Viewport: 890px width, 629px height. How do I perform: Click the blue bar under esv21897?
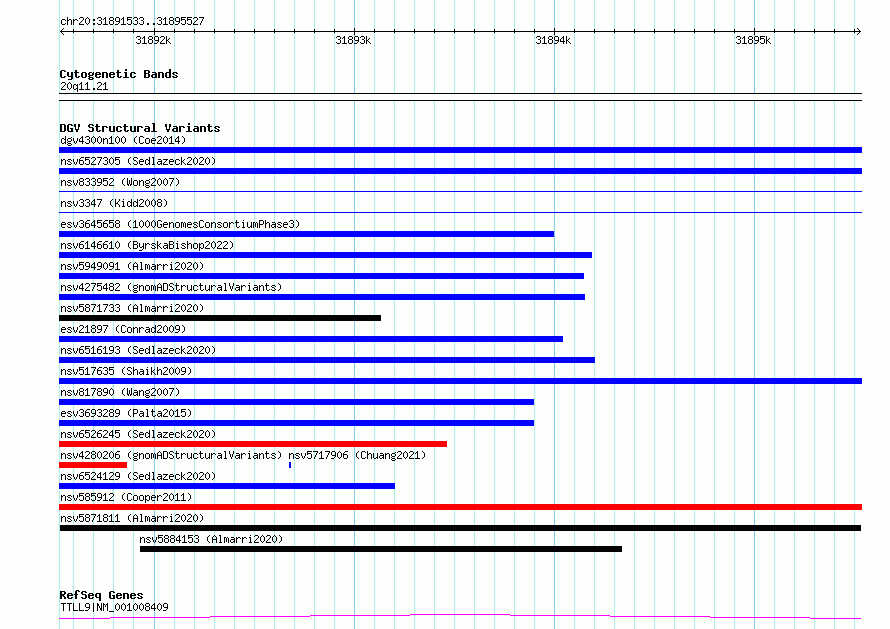coord(311,339)
